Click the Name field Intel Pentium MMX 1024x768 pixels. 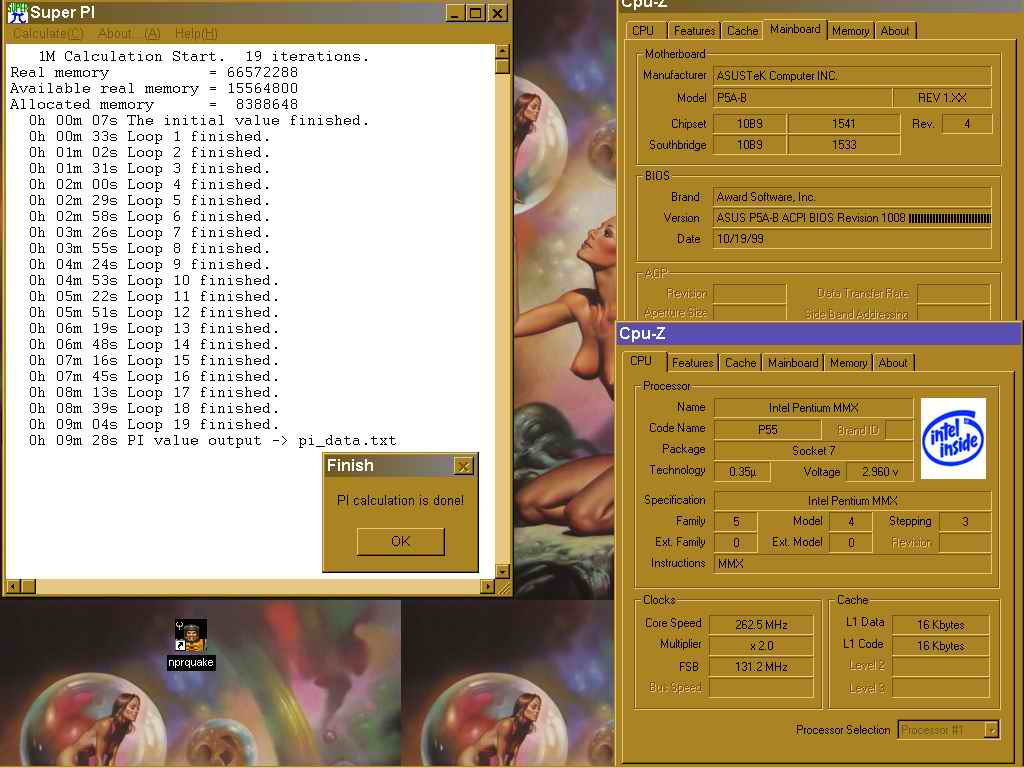tap(813, 408)
